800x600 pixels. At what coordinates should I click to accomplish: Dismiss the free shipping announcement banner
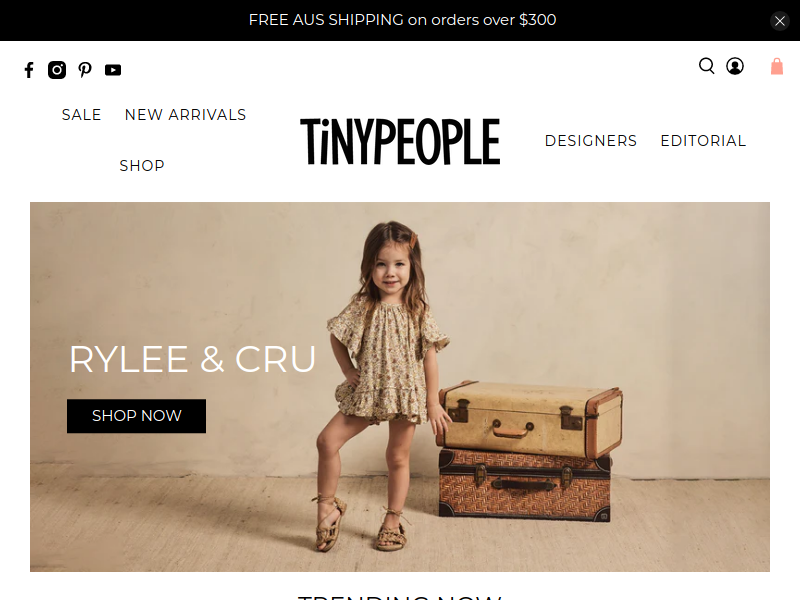click(x=780, y=21)
